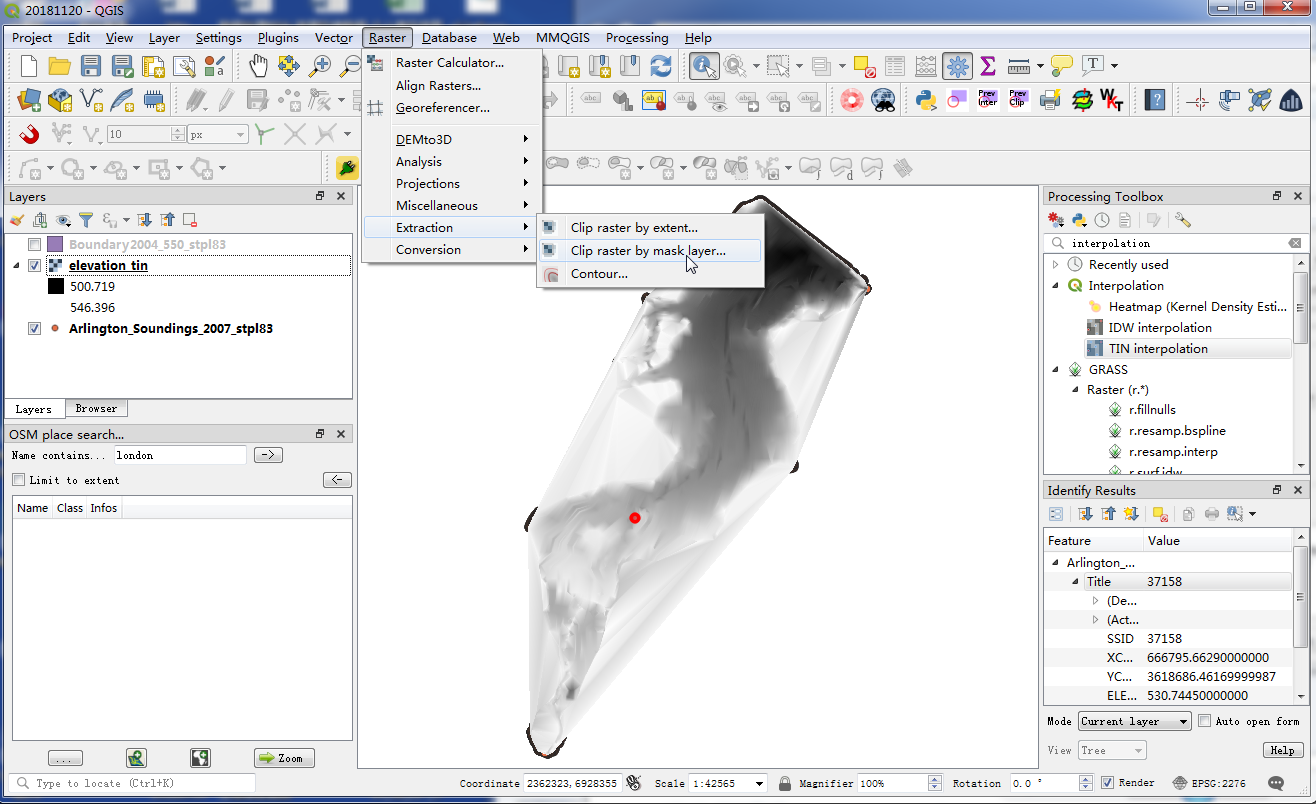Open layer styling brush in Layers panel

tap(17, 220)
